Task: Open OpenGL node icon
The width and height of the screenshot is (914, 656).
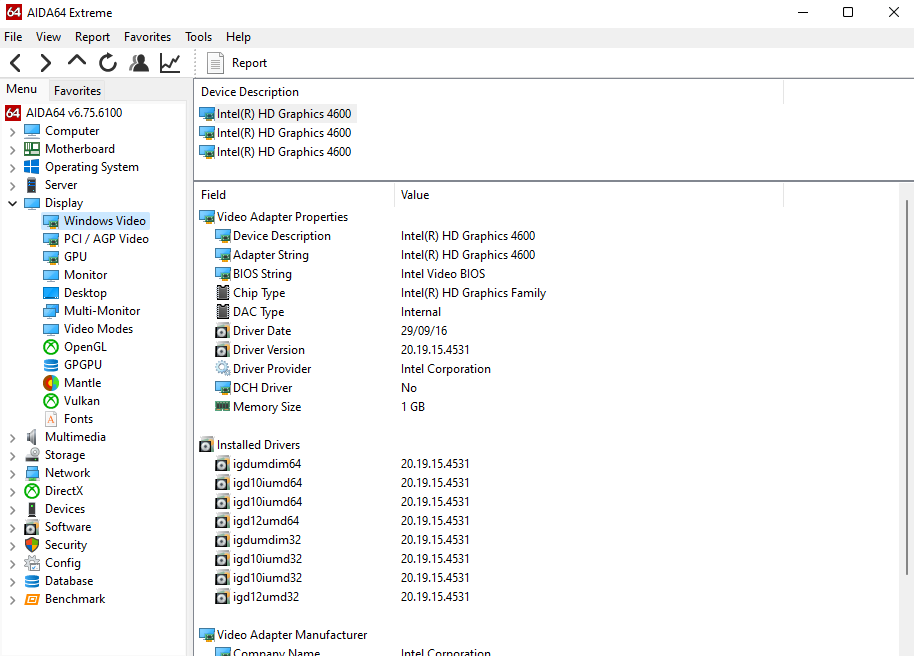Action: click(51, 347)
